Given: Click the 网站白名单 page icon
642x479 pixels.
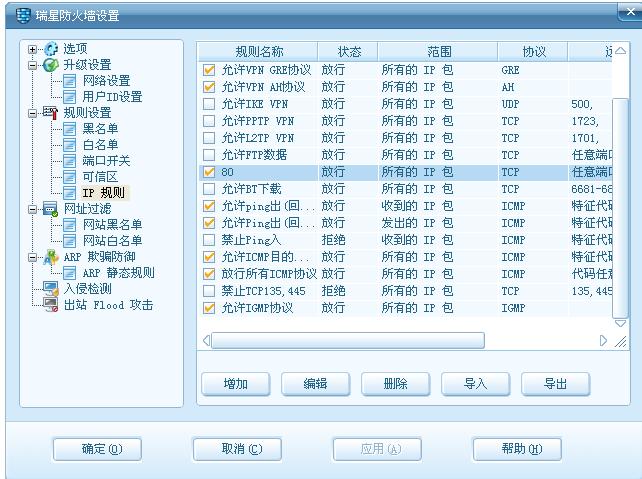Looking at the screenshot, I should click(x=70, y=241).
